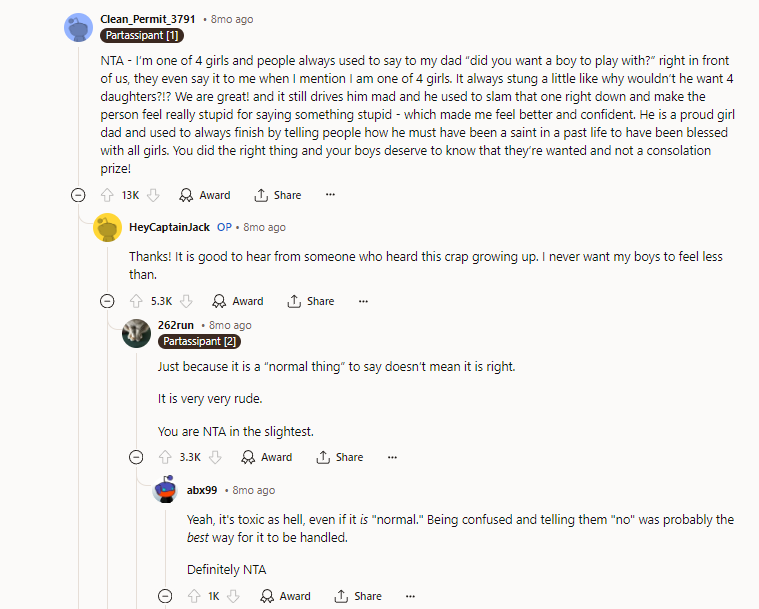
Task: Open HeyCaptainJack's profile link
Action: (169, 227)
